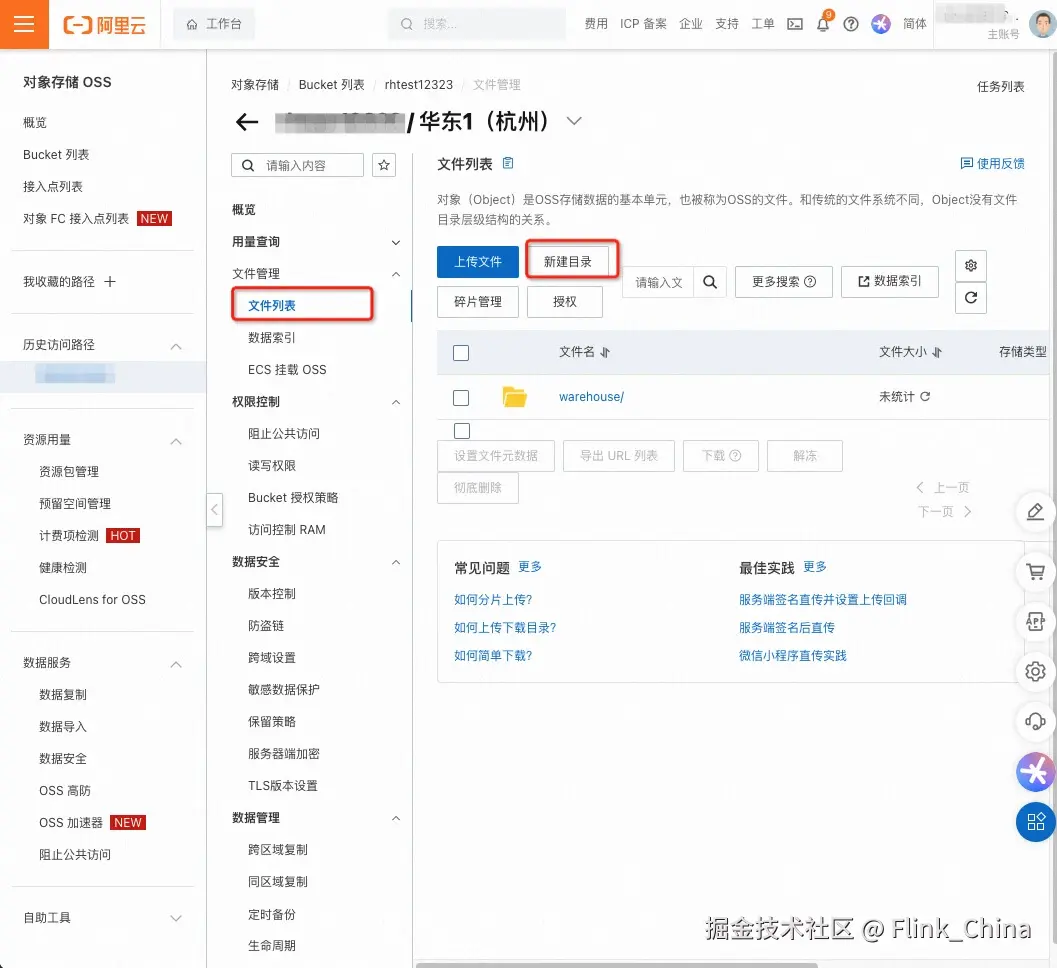Image resolution: width=1057 pixels, height=968 pixels.
Task: Open 数据索引 in the bucket menu
Action: click(x=272, y=337)
